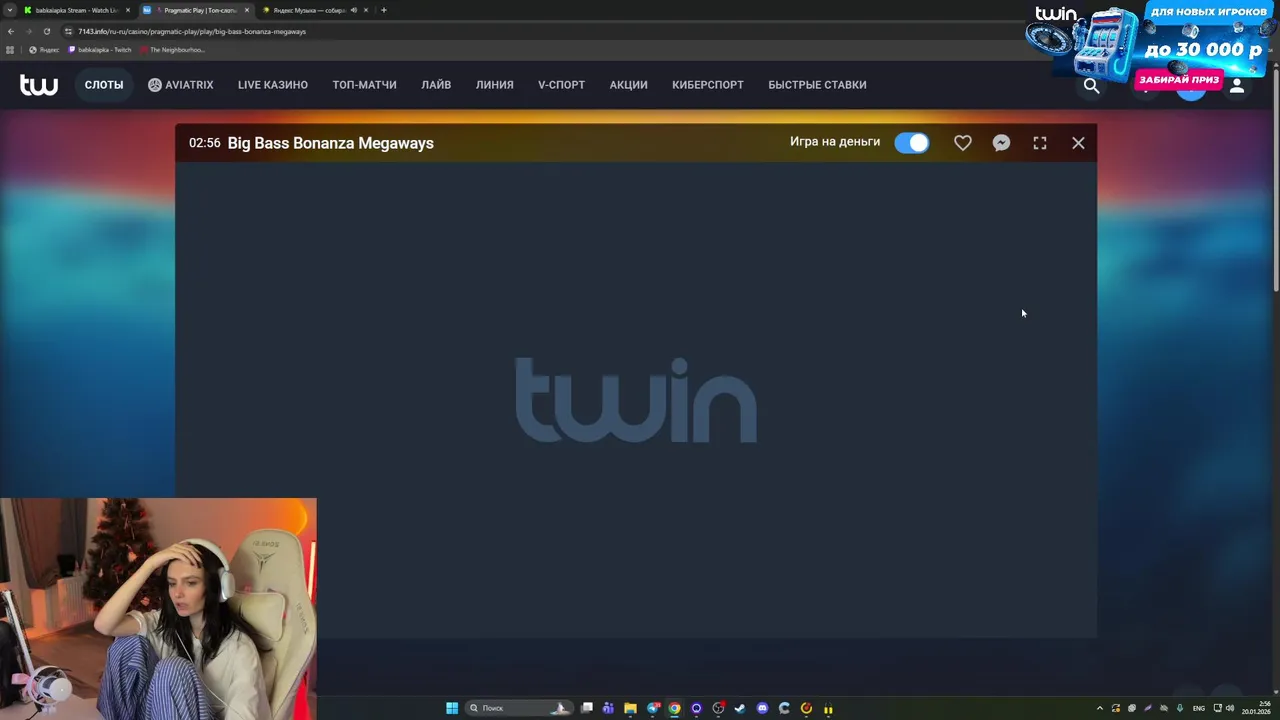Image resolution: width=1280 pixels, height=720 pixels.
Task: Open the babkalapka - Twitch bookmark
Action: coord(100,50)
